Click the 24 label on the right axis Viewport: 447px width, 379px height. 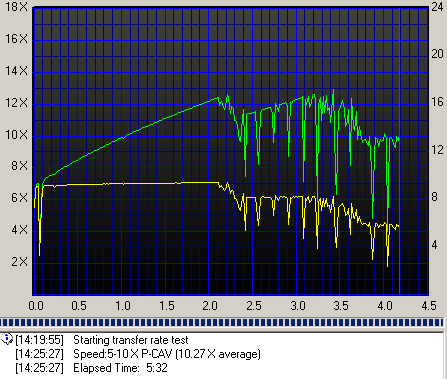pyautogui.click(x=437, y=7)
